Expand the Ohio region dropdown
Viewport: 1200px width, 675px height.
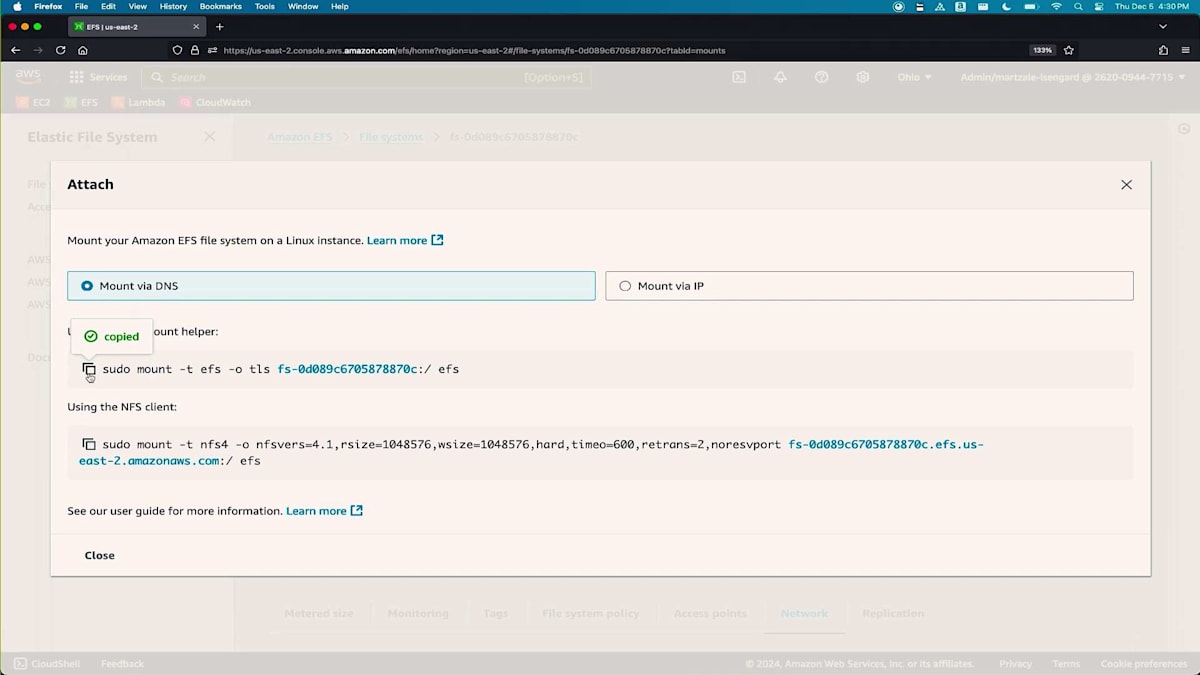pos(914,77)
